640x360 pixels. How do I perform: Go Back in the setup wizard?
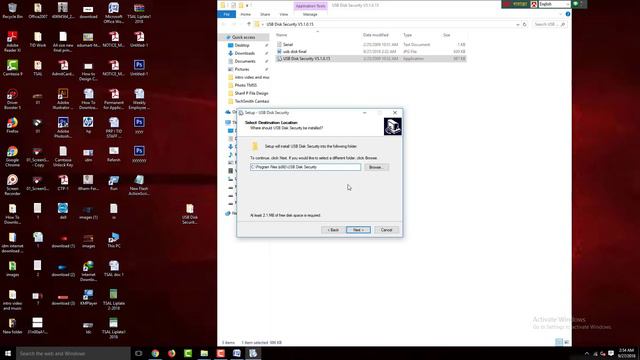click(x=333, y=230)
